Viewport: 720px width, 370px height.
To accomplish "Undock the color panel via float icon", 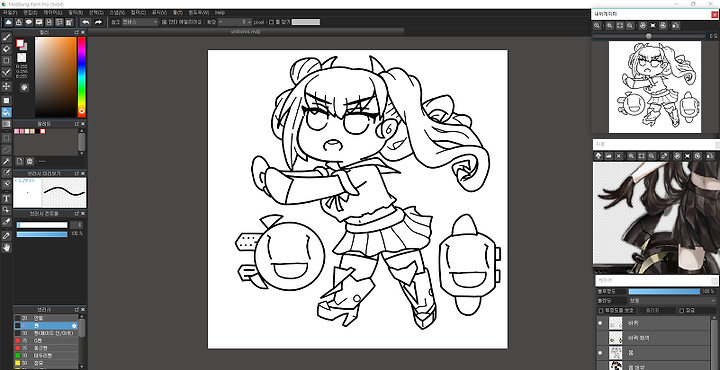I will [77, 33].
